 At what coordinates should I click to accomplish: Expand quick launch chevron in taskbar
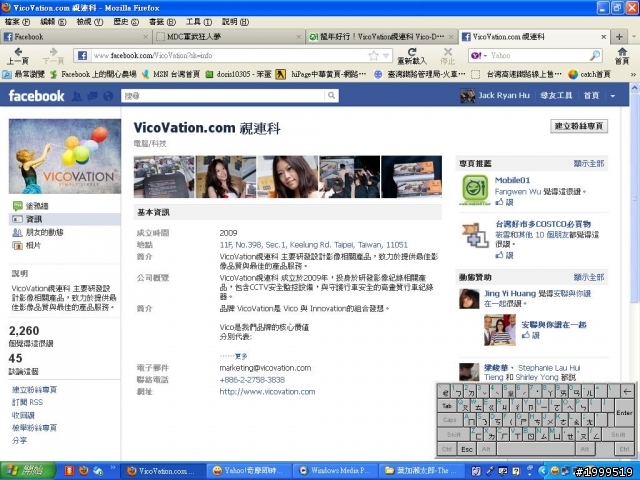(x=112, y=467)
